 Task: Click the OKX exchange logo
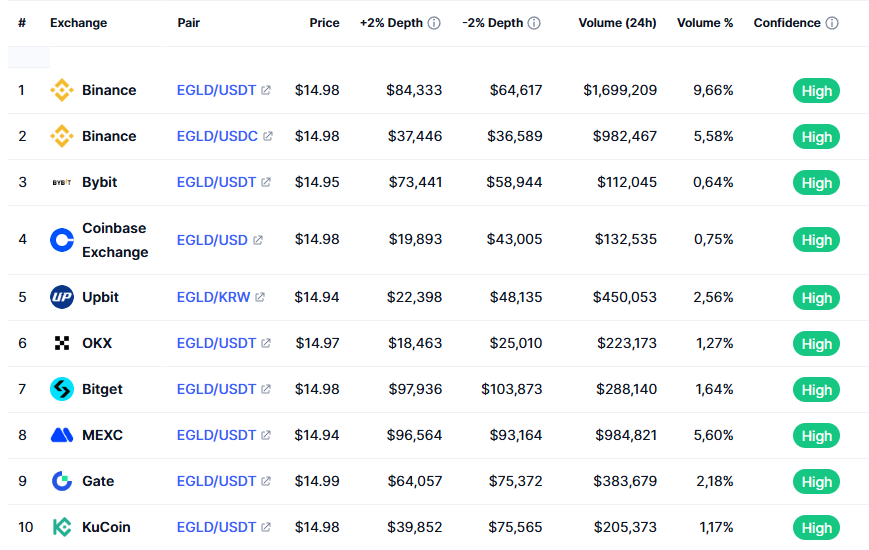click(x=62, y=343)
